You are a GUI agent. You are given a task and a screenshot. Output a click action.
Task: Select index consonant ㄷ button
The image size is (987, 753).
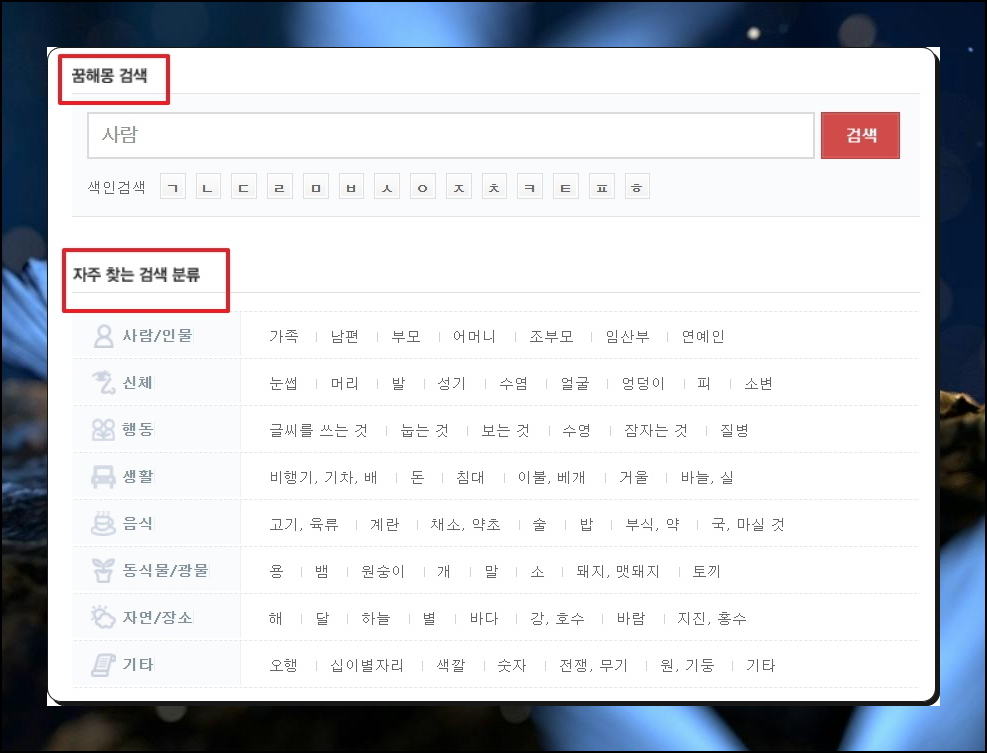pyautogui.click(x=244, y=187)
